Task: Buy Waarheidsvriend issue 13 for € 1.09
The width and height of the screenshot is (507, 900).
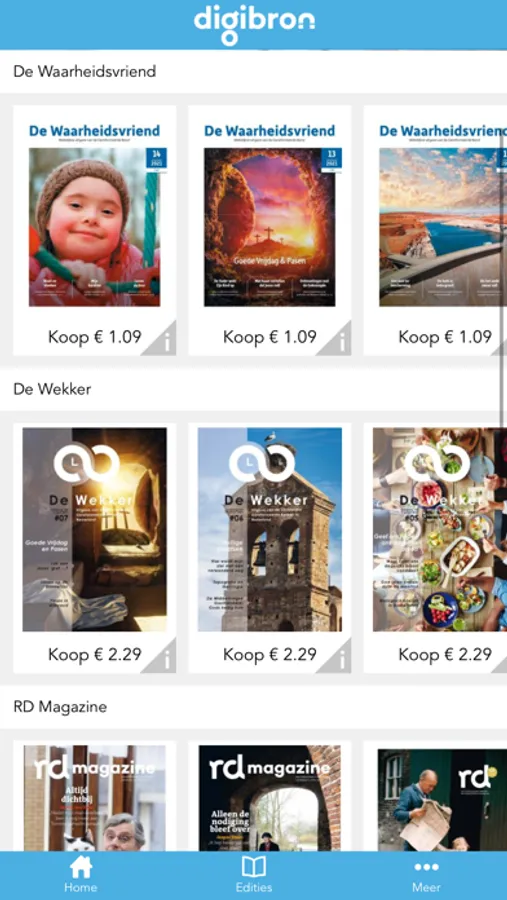Action: [x=270, y=337]
